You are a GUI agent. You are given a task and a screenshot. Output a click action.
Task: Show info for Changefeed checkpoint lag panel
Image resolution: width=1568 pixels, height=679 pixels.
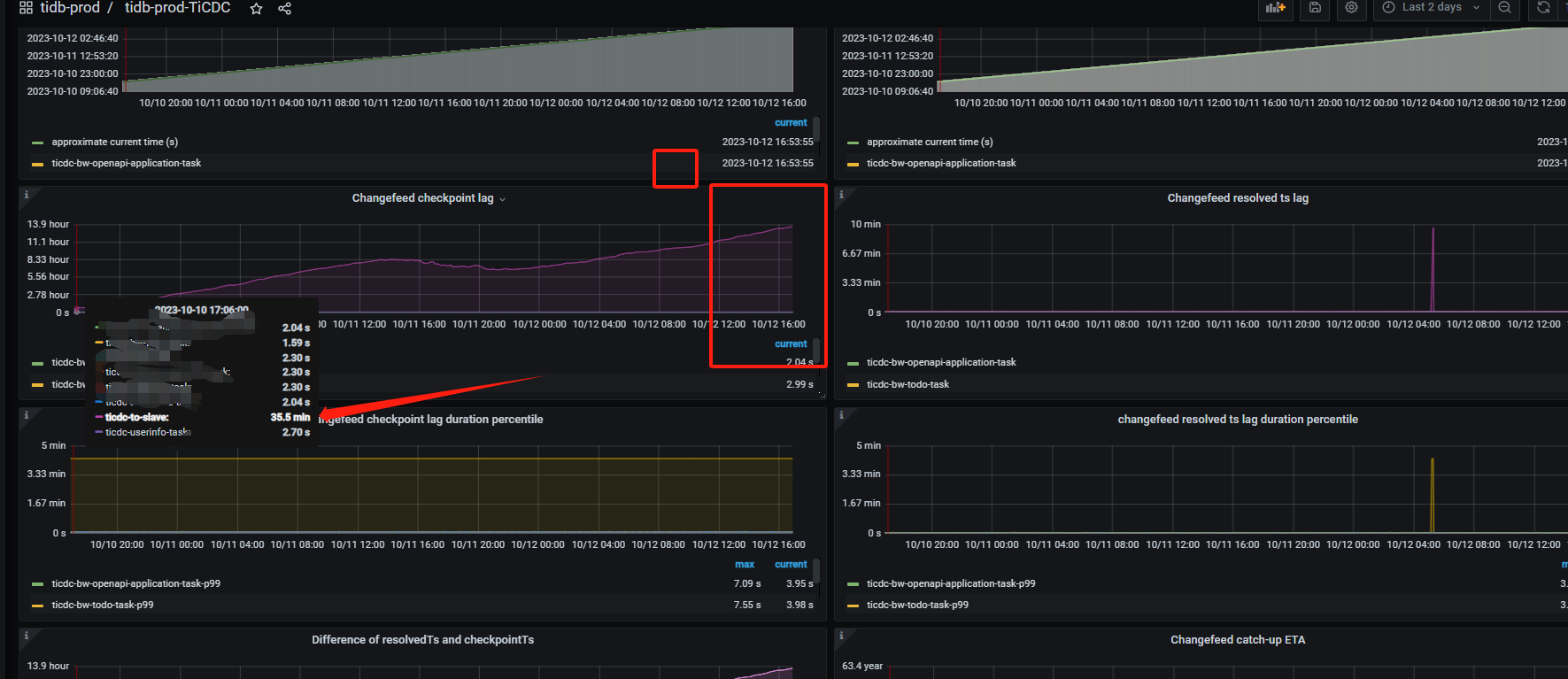pos(27,195)
